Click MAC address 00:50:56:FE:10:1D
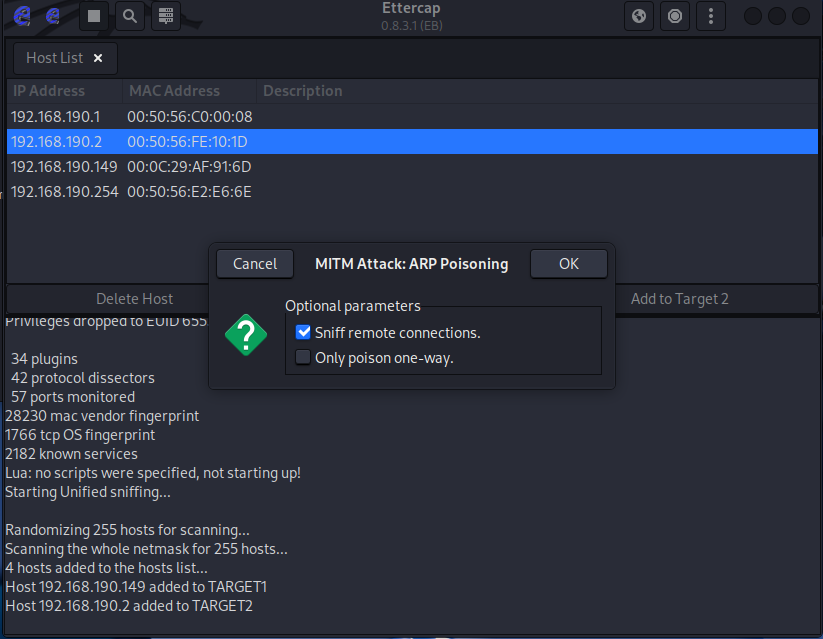The image size is (823, 639). pyautogui.click(x=187, y=142)
